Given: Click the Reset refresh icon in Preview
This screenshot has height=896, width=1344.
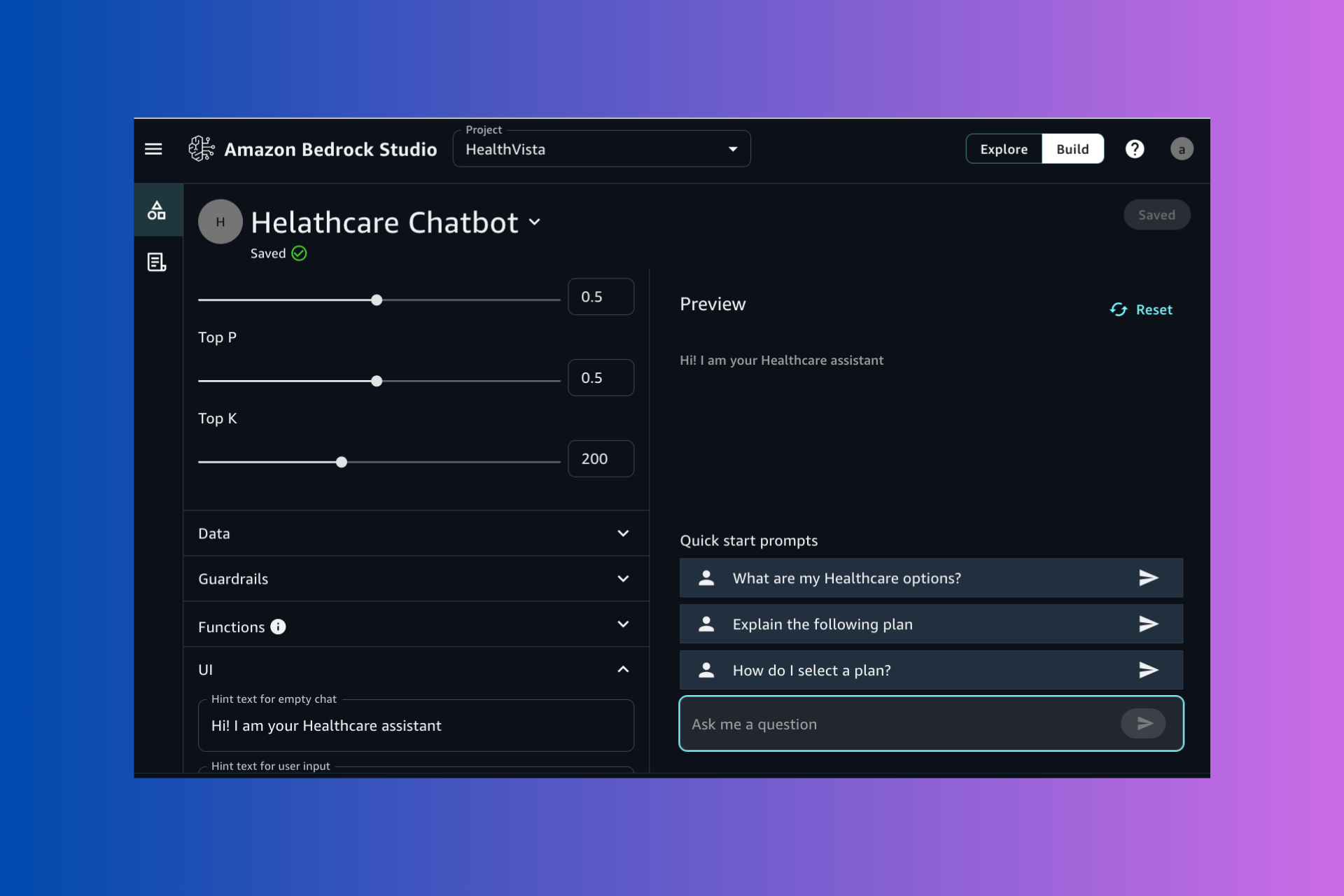Looking at the screenshot, I should pos(1119,309).
